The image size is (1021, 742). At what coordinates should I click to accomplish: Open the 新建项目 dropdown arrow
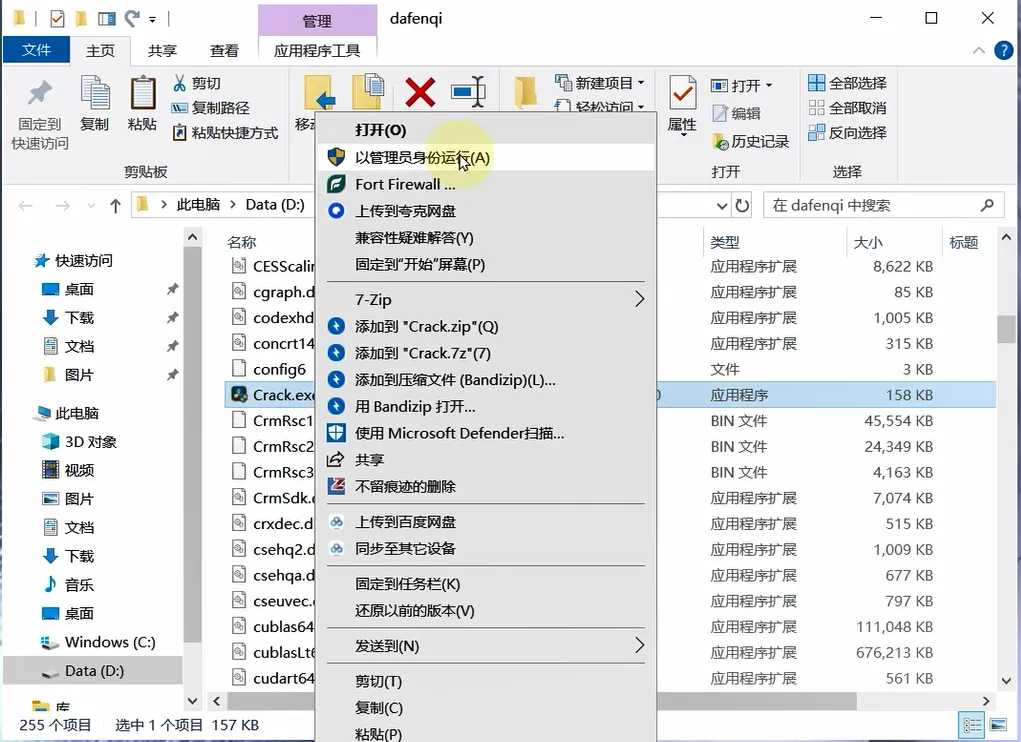[x=641, y=83]
